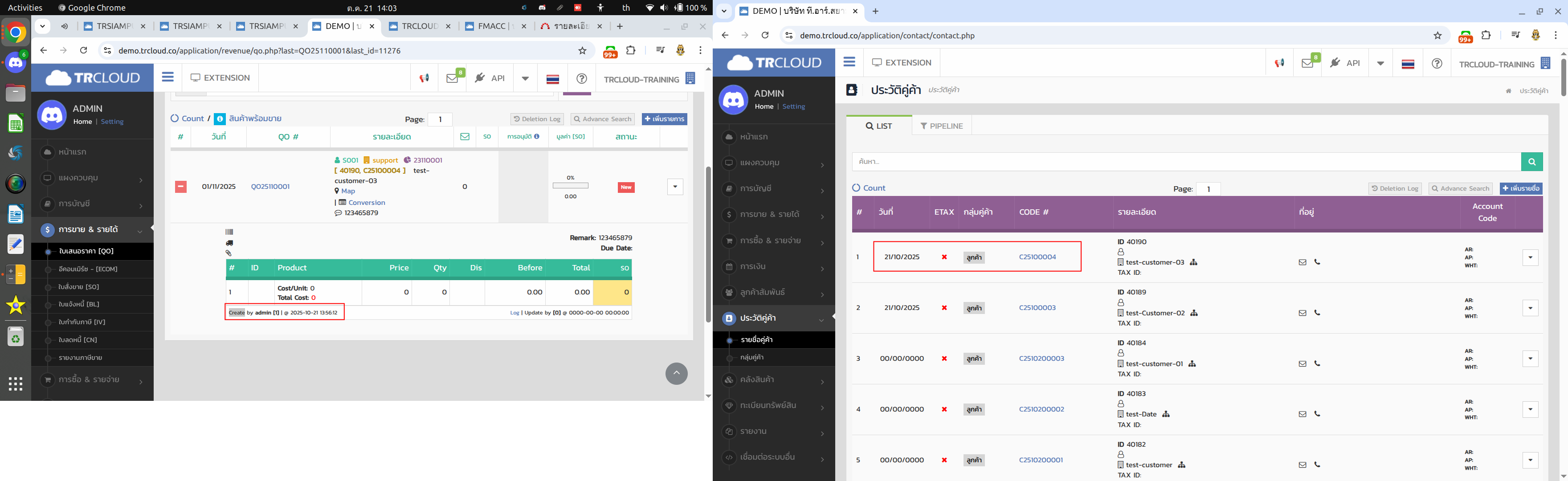1568x481 pixels.
Task: Click the Thai flag language icon in right window
Action: coord(1407,64)
